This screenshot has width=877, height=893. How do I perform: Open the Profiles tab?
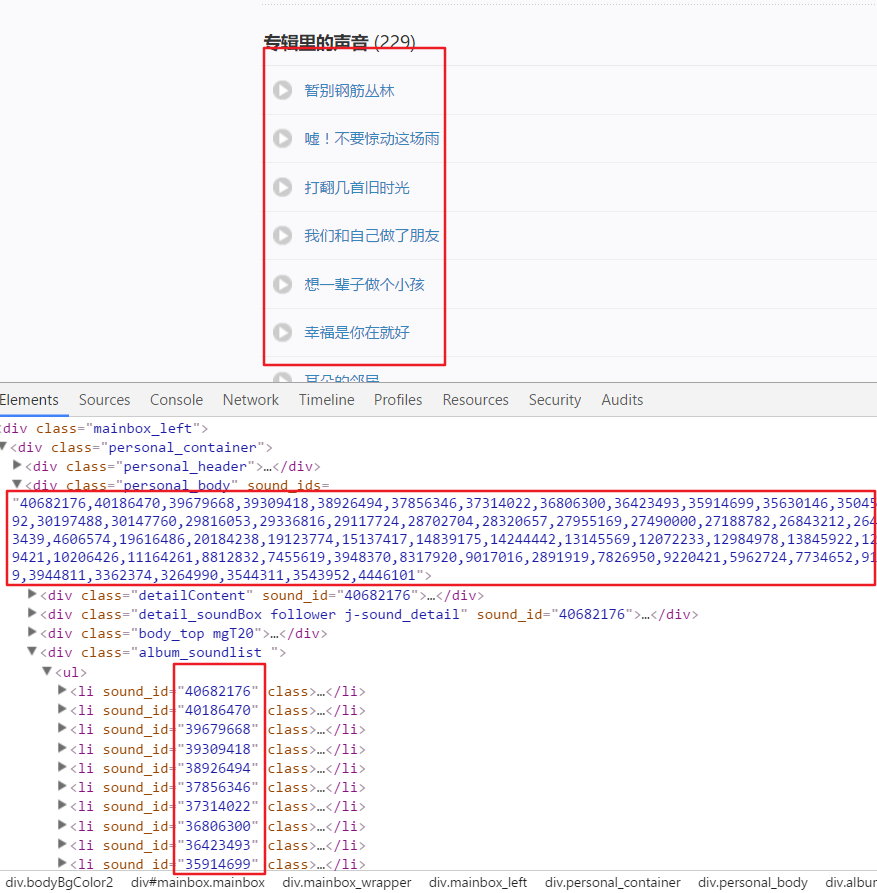point(398,400)
